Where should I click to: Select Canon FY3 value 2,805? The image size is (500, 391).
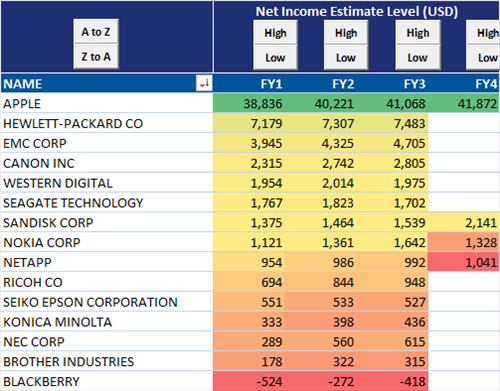pyautogui.click(x=392, y=163)
